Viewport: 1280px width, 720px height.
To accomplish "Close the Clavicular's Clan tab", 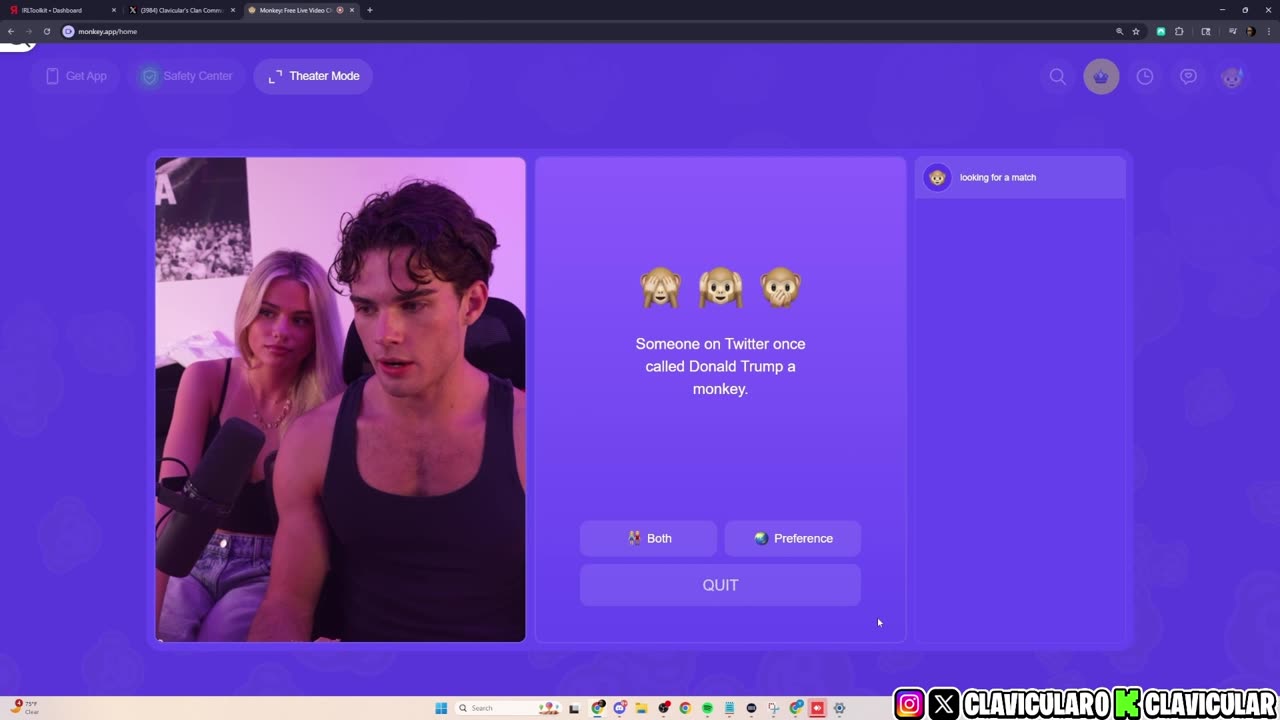I will tap(233, 10).
